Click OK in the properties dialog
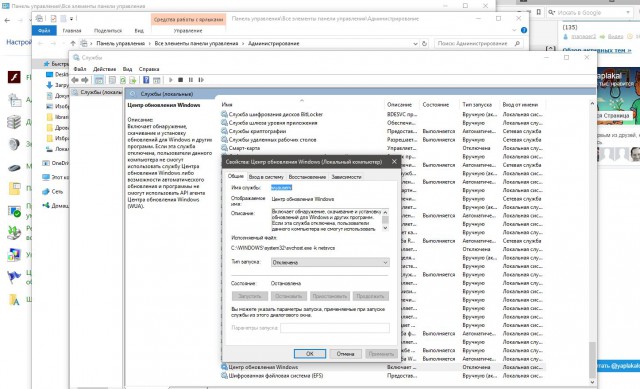The width and height of the screenshot is (640, 389). tap(310, 354)
